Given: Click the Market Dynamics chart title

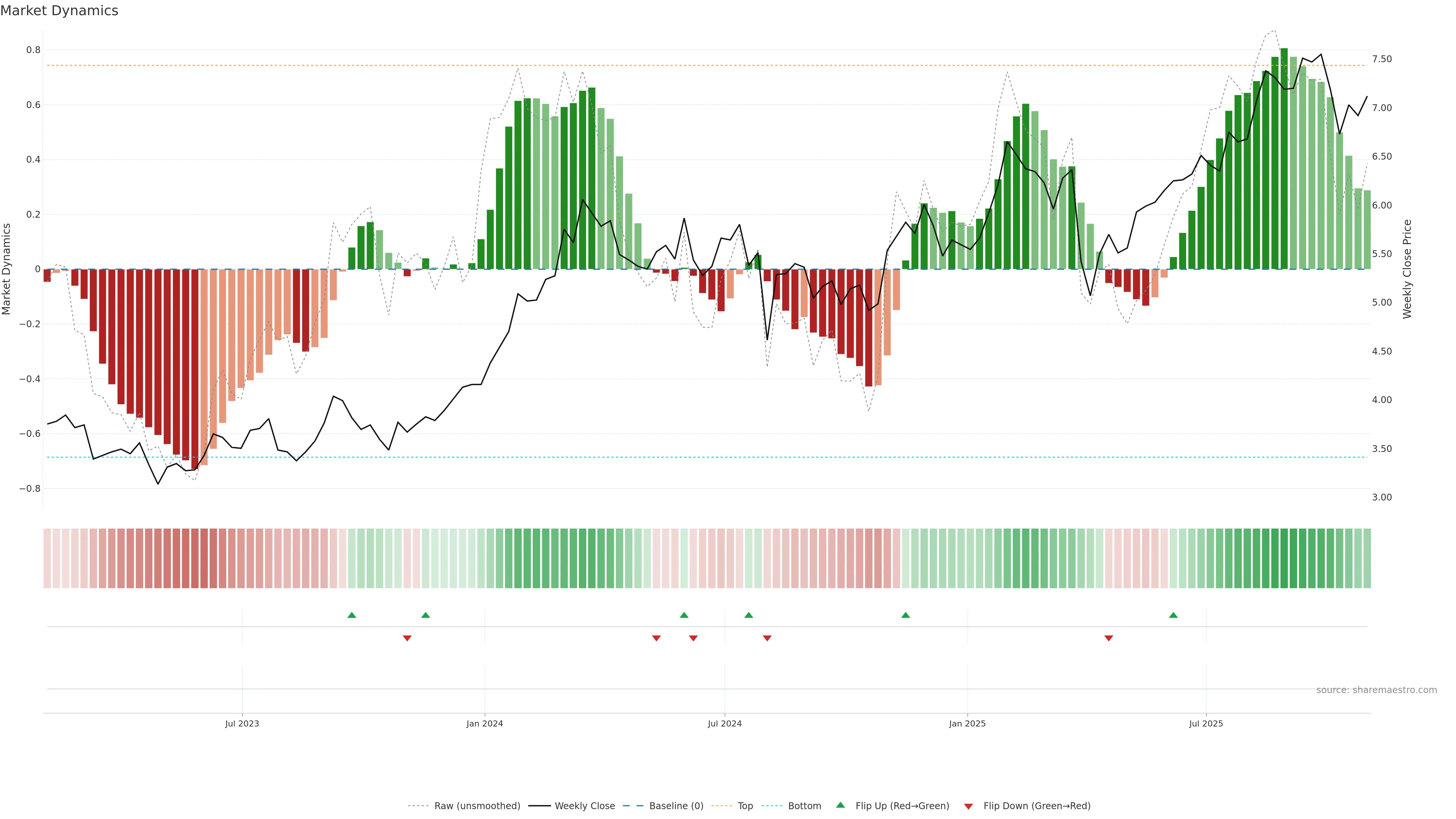Looking at the screenshot, I should pos(60,11).
